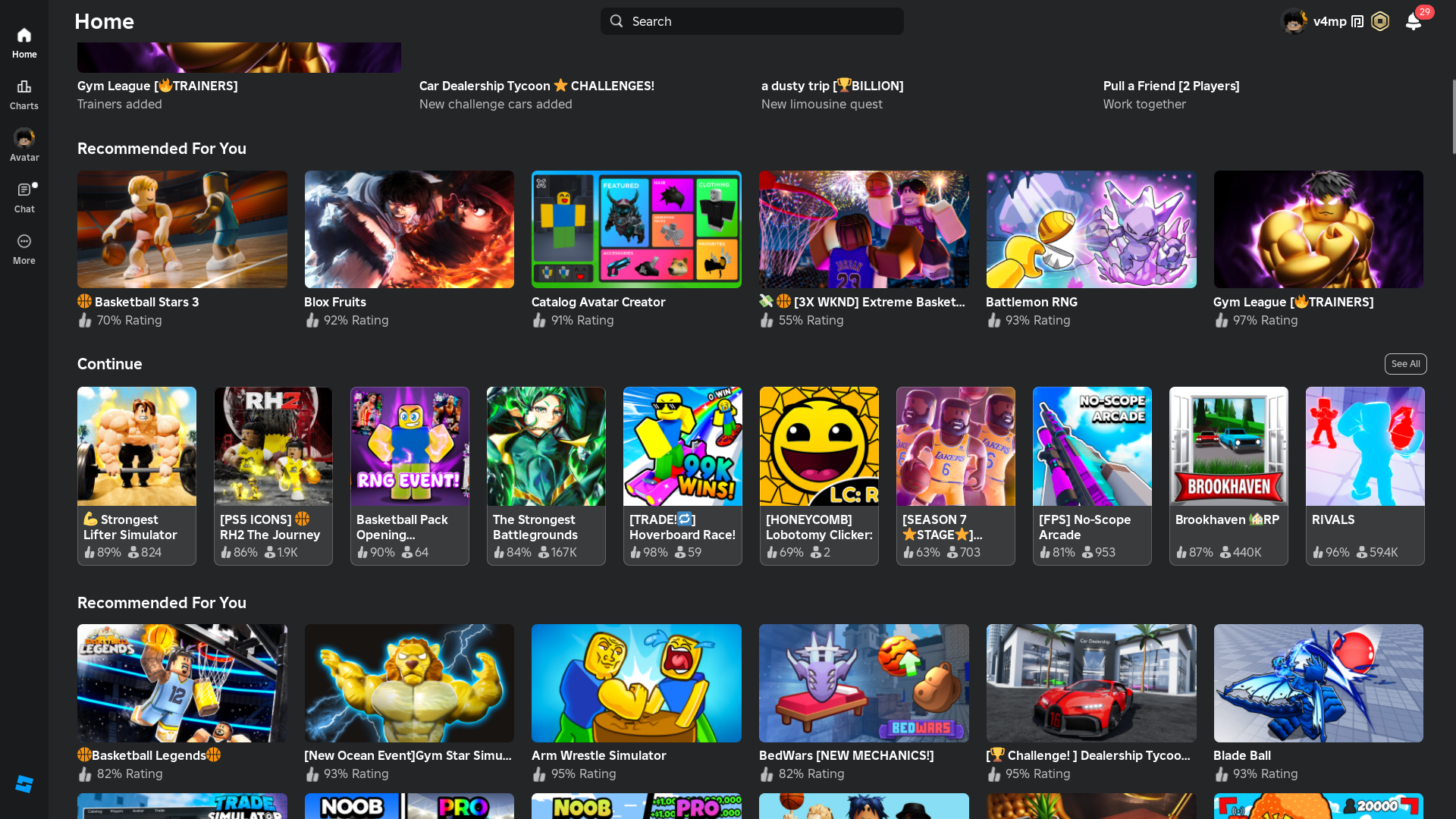Click the page vertical scrollbar

pyautogui.click(x=1453, y=118)
